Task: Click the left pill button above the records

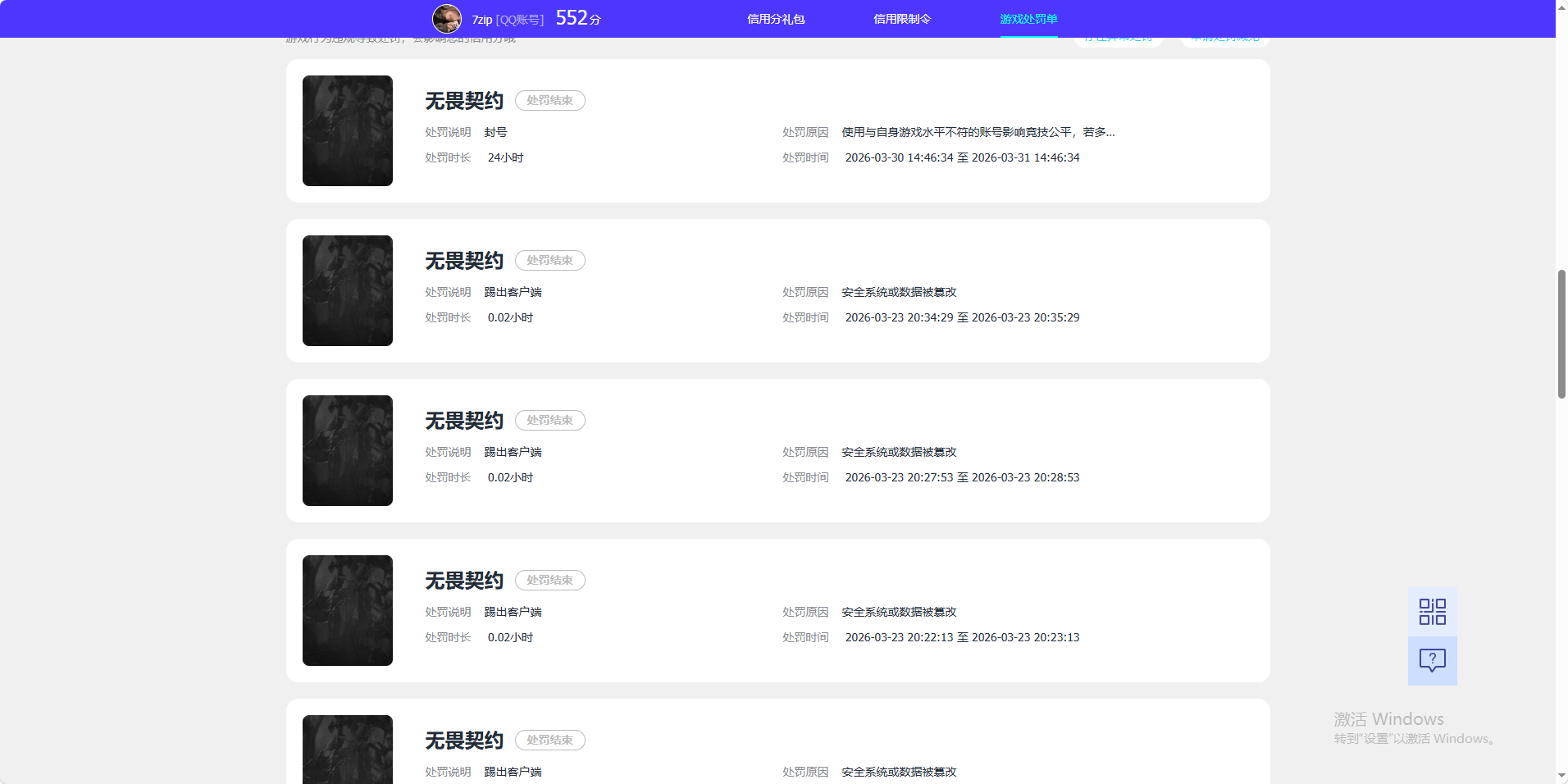Action: [1118, 36]
